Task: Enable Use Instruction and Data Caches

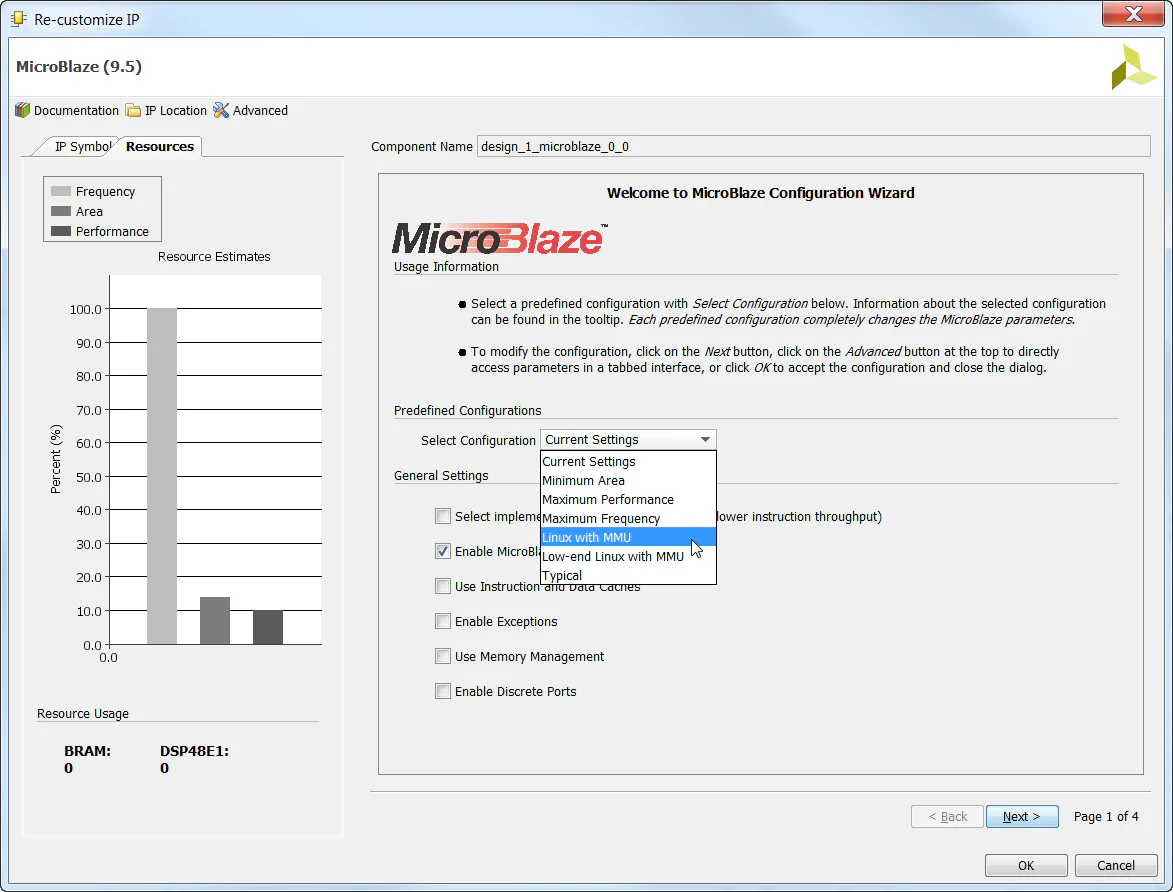Action: [443, 586]
